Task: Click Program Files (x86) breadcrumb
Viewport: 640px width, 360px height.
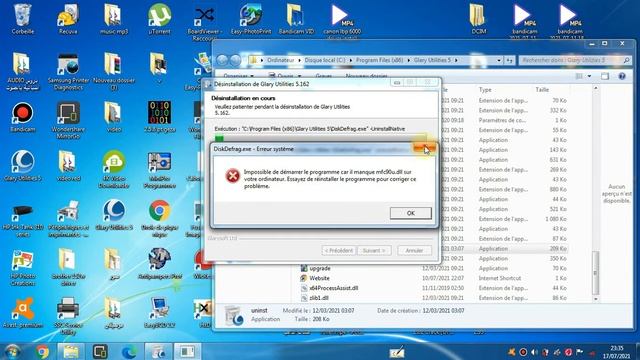Action: [379, 60]
